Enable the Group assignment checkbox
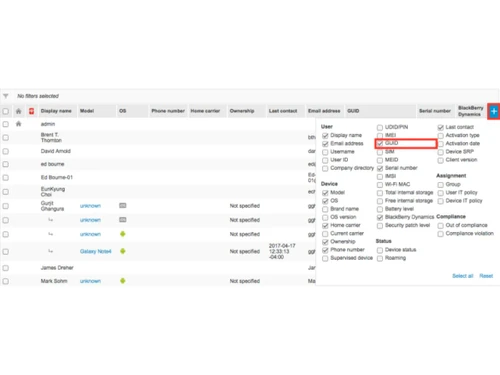This screenshot has height=375, width=500. [441, 185]
